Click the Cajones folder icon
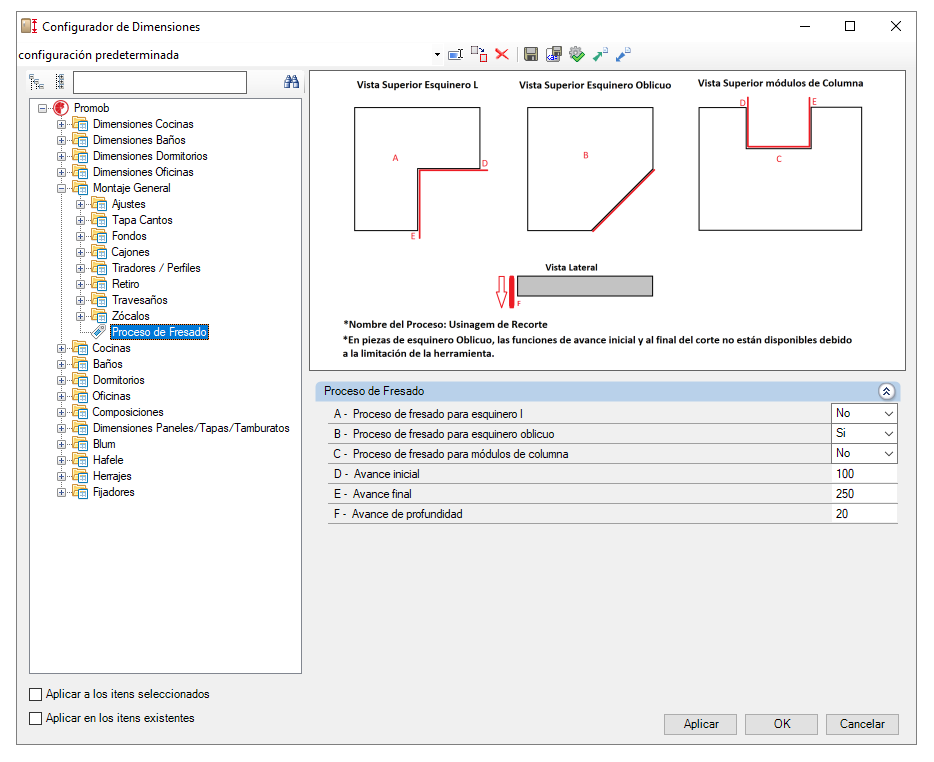 (99, 252)
